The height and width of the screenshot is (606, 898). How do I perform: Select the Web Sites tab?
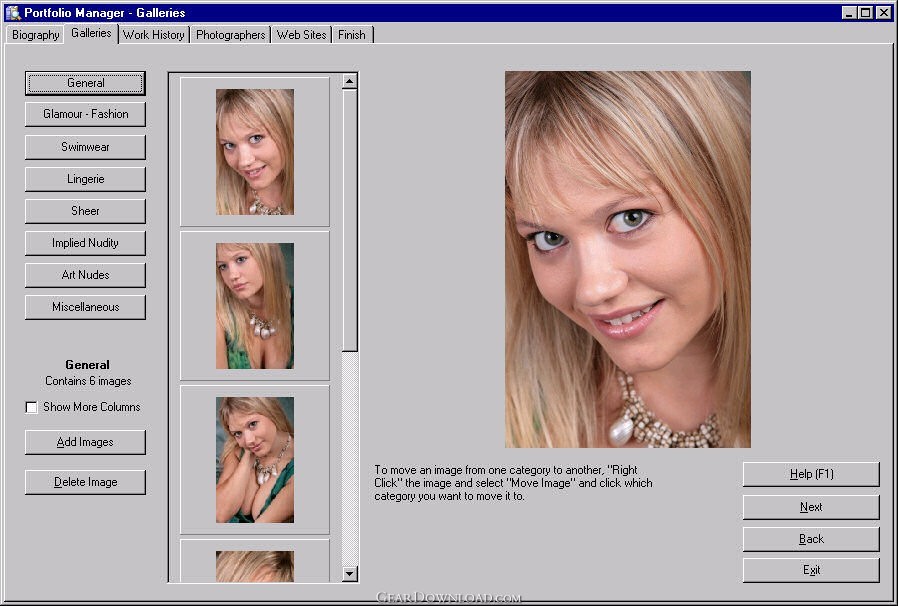301,35
